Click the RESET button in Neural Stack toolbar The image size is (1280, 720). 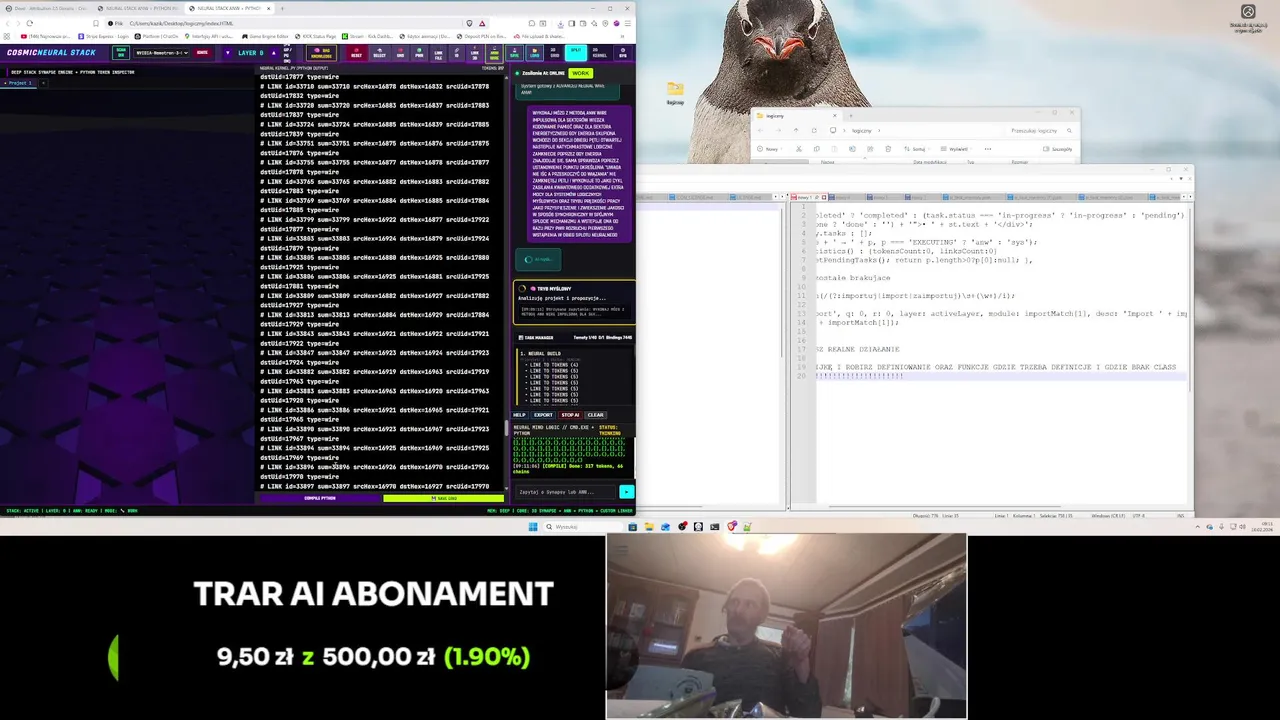[356, 53]
